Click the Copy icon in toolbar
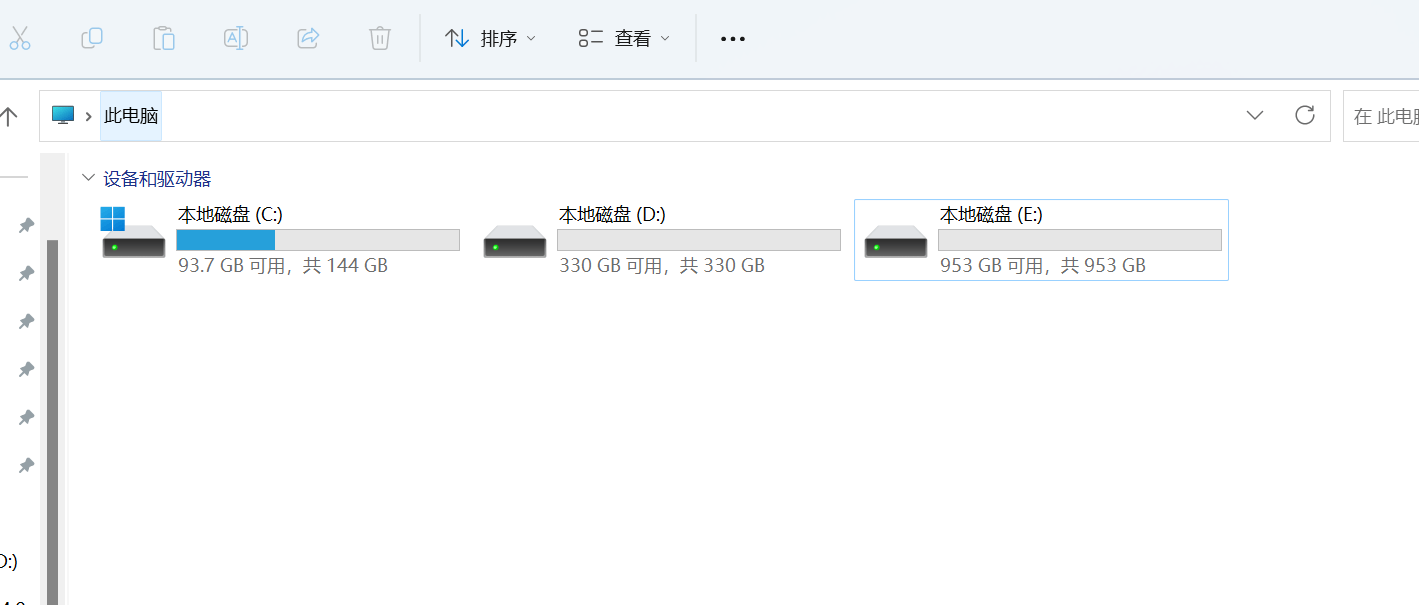 pos(92,38)
